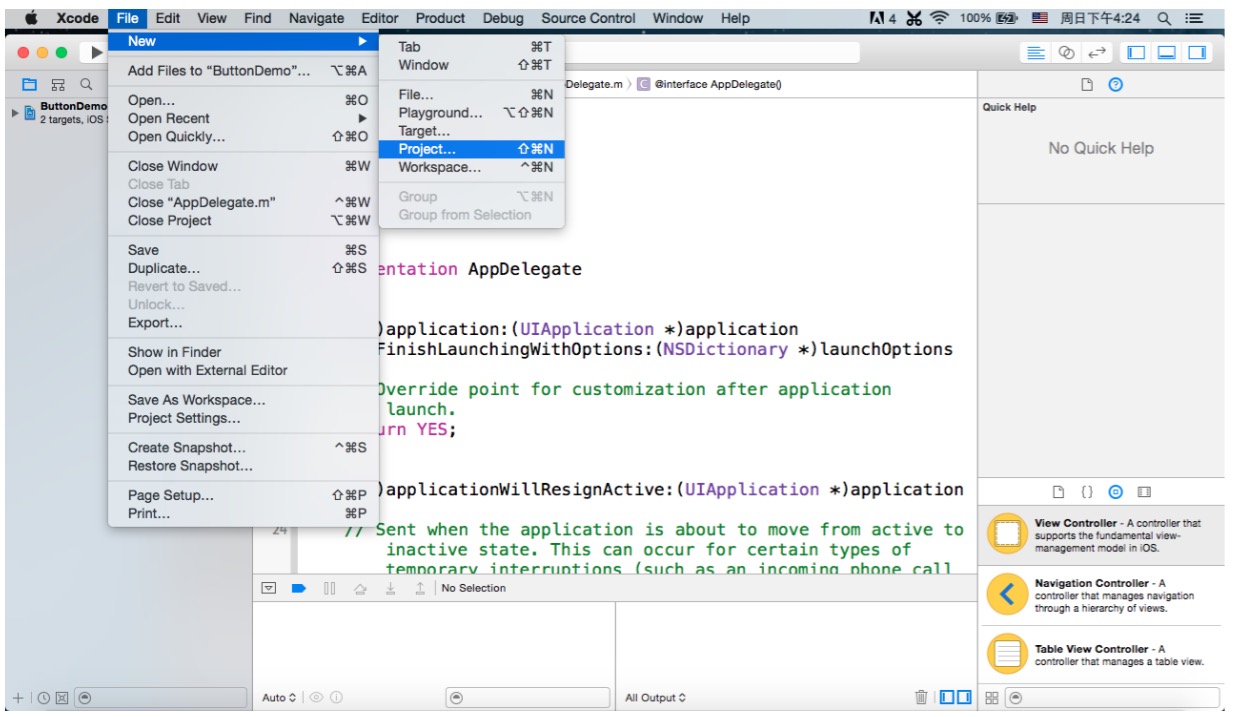Choose Playground... from the New submenu
Screen dimensions: 1233x717
click(x=472, y=113)
